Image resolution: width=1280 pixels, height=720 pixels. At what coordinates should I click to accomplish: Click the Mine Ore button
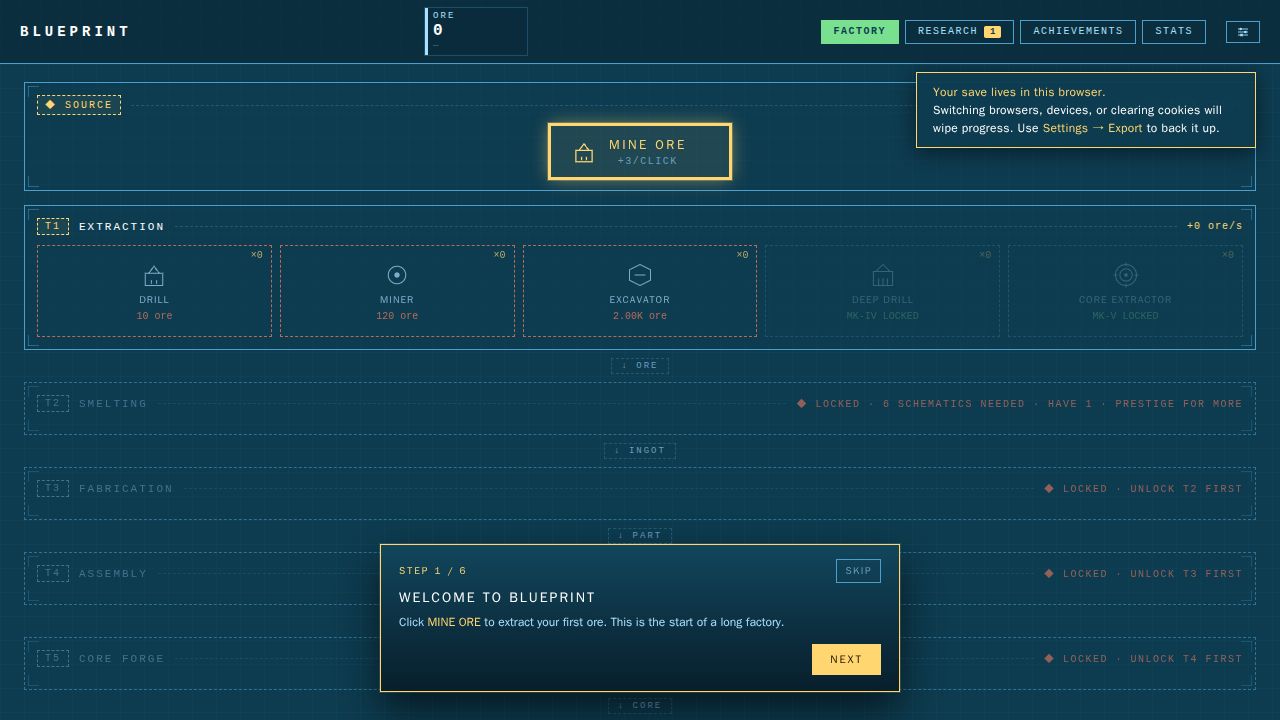click(640, 152)
